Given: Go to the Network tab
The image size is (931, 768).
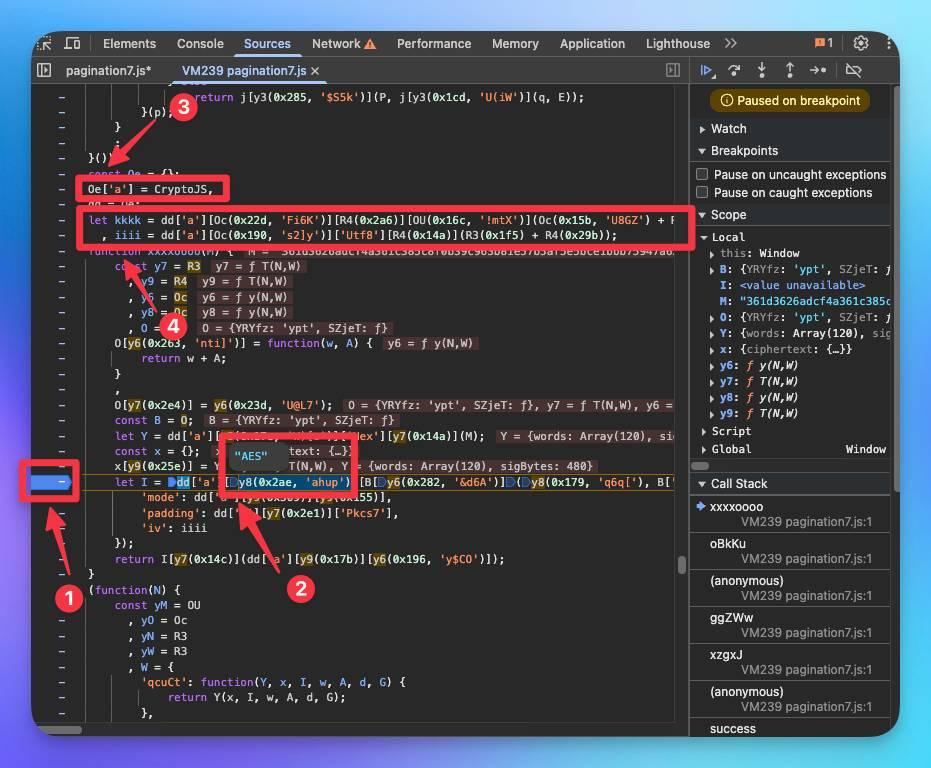Looking at the screenshot, I should click(336, 43).
